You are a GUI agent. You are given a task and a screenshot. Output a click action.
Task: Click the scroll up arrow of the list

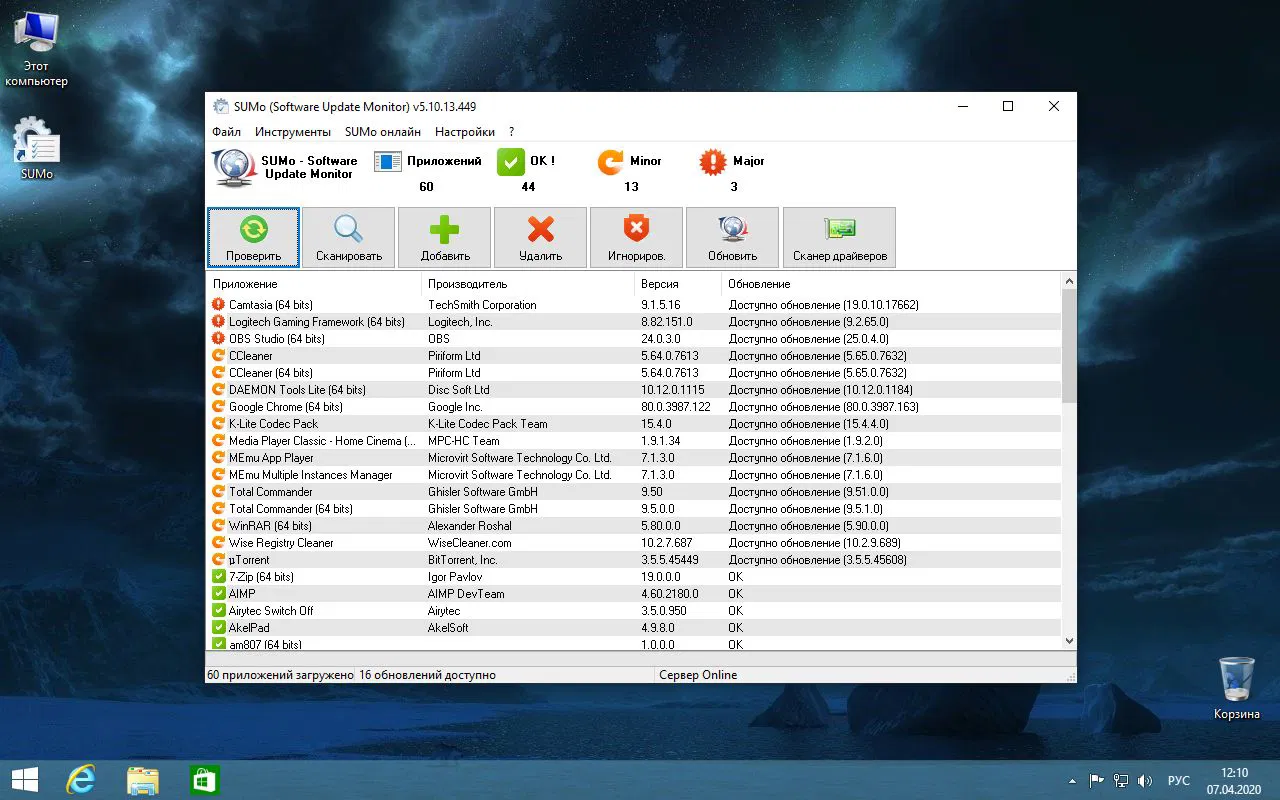coord(1069,282)
